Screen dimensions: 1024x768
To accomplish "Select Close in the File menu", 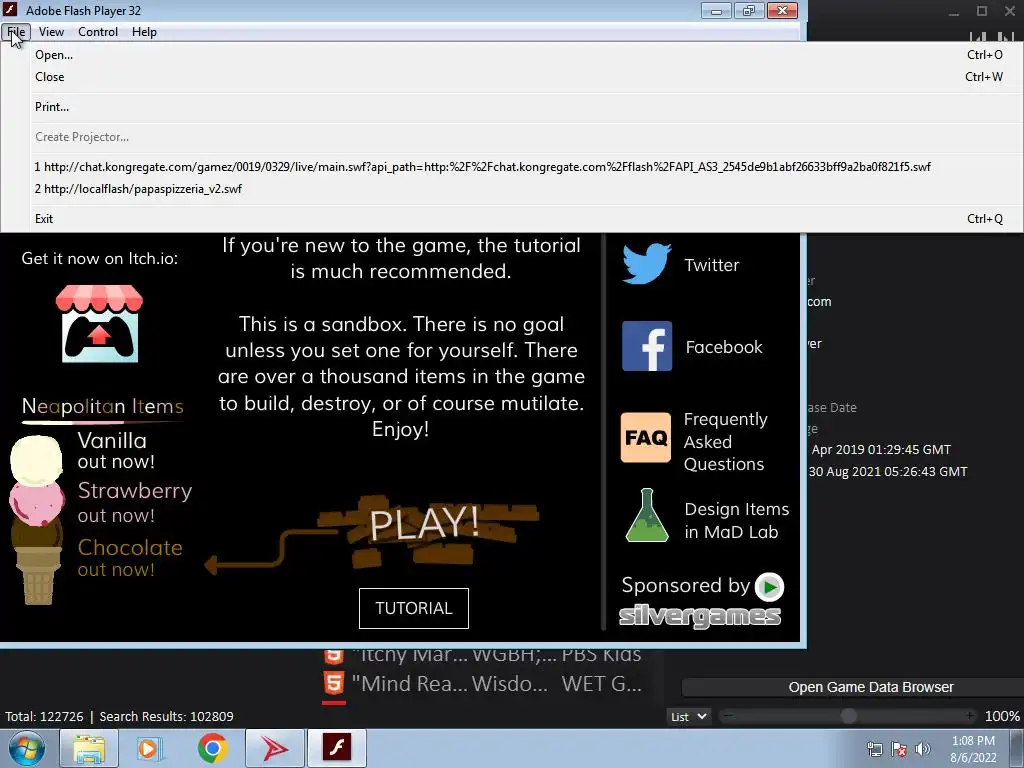I will pyautogui.click(x=512, y=76).
